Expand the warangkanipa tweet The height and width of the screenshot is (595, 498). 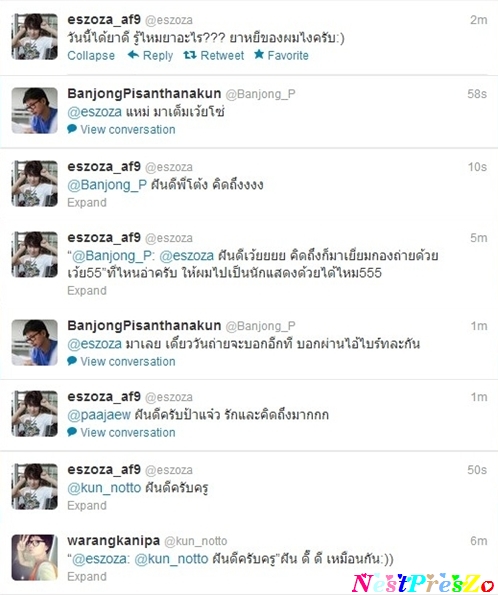(x=87, y=576)
